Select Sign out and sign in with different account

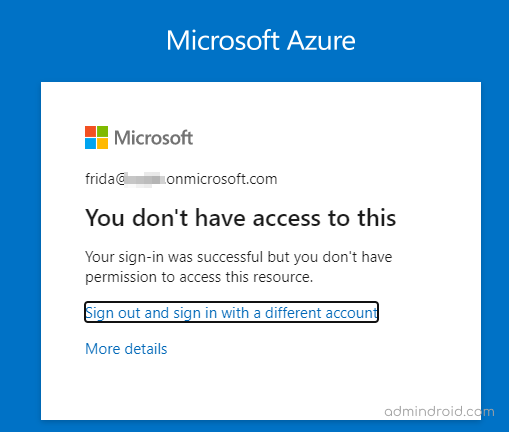231,312
